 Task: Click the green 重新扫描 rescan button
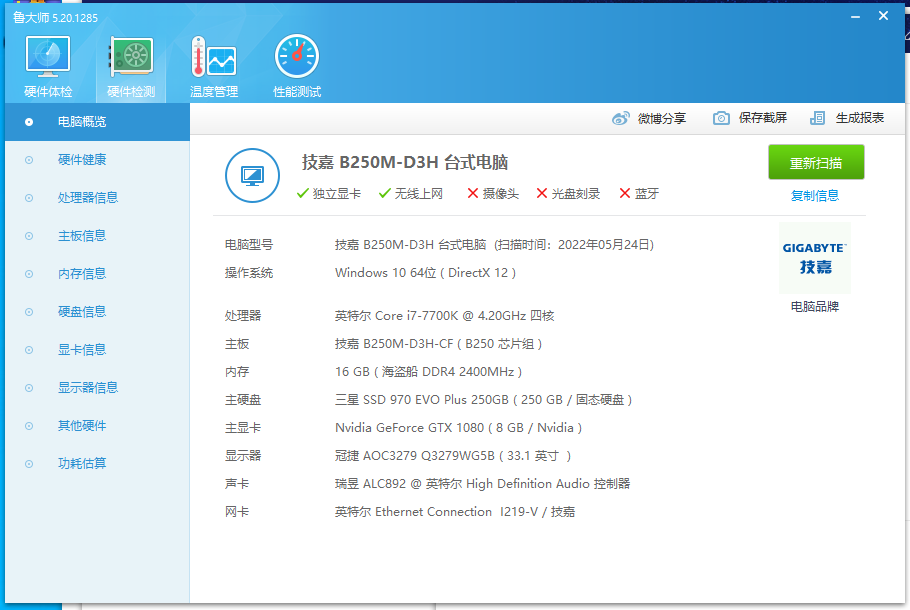(x=816, y=163)
